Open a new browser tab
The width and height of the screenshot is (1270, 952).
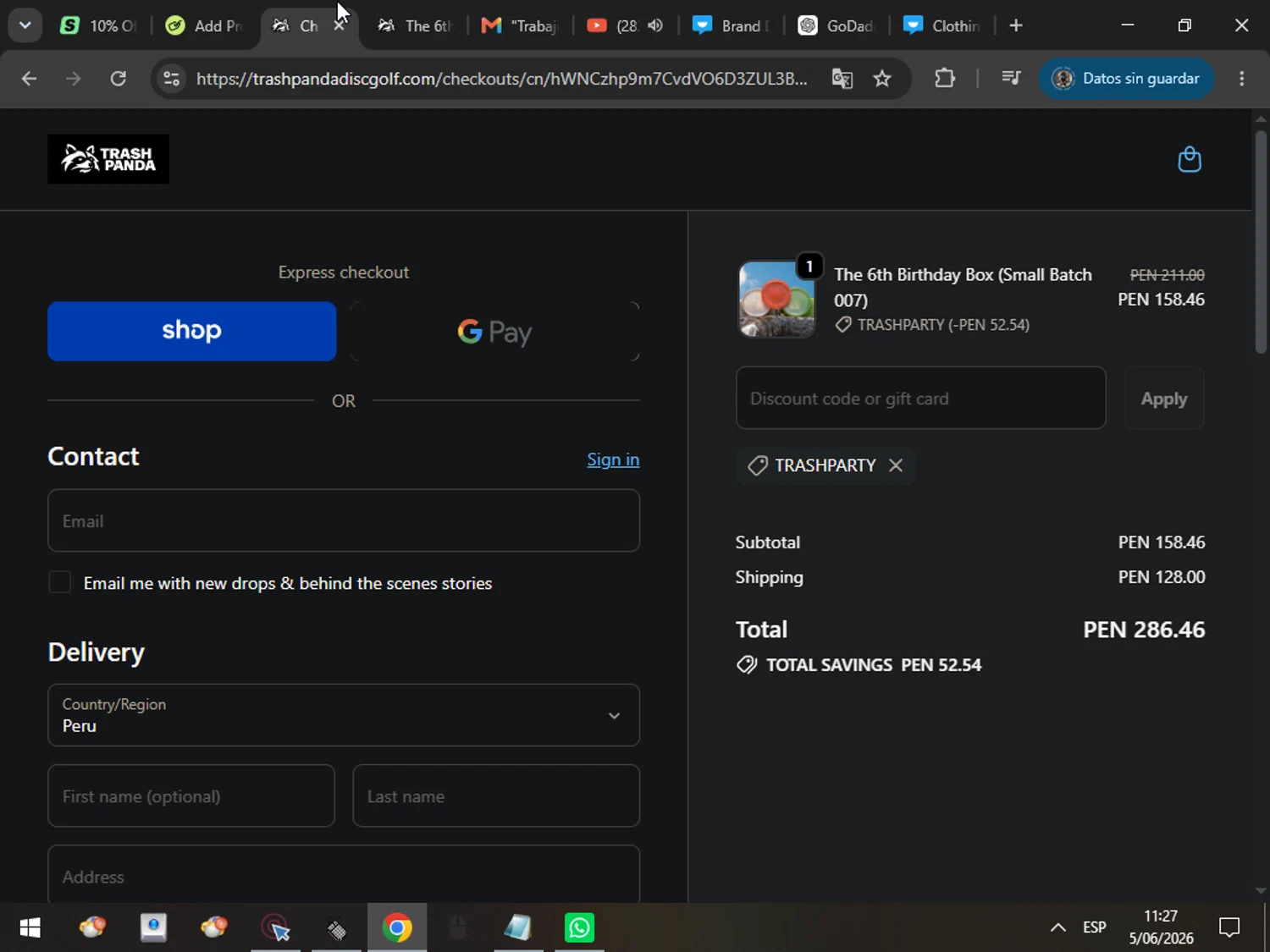point(1016,25)
